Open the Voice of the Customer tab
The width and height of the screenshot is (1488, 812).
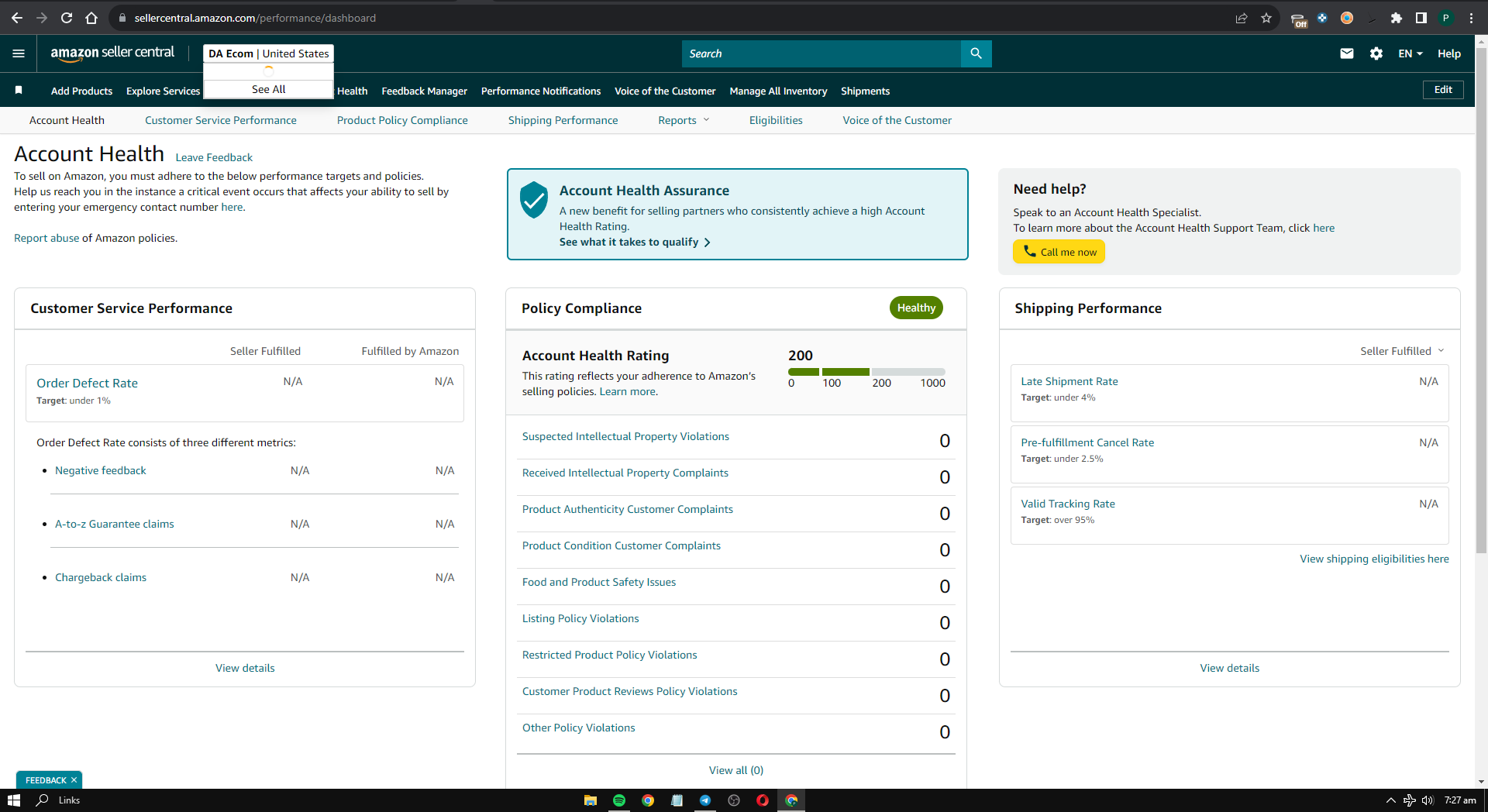point(897,120)
